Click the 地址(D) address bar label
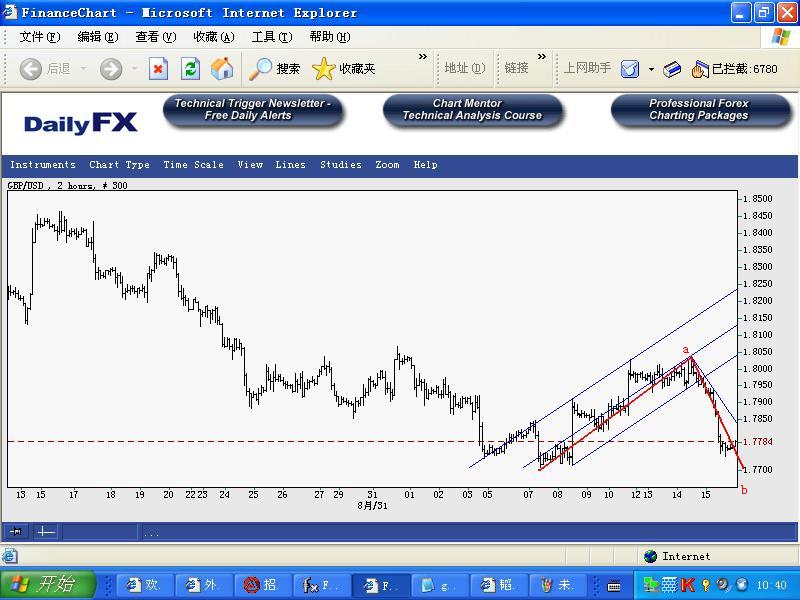800x600 pixels. click(464, 68)
